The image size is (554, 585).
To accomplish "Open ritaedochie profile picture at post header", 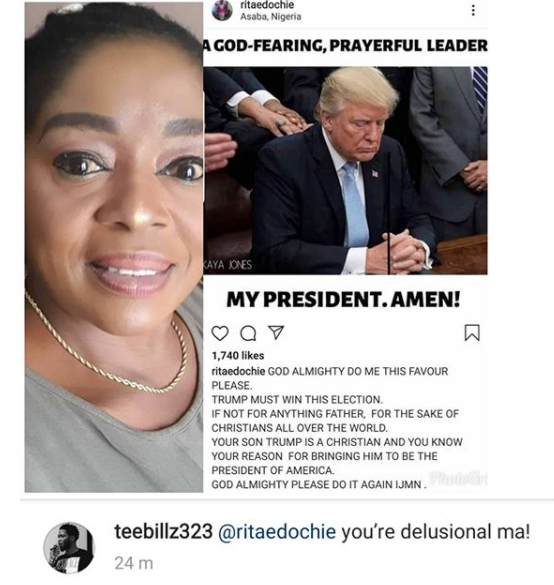I will coord(222,10).
